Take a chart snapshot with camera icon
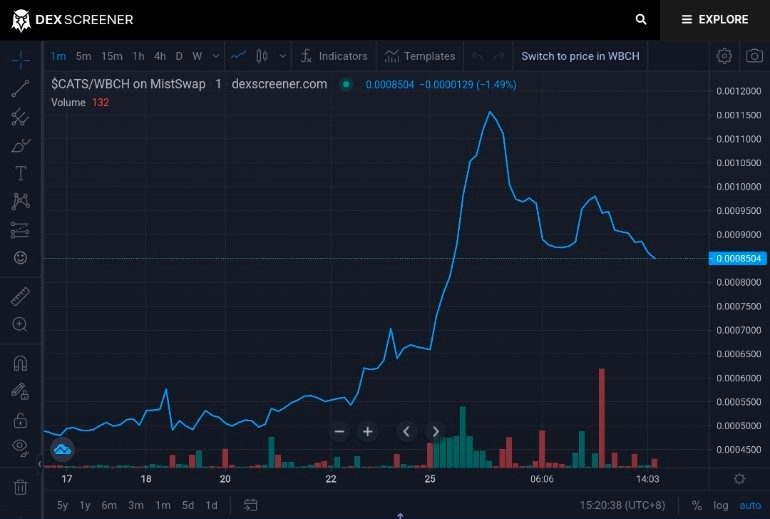The width and height of the screenshot is (770, 519). 754,55
